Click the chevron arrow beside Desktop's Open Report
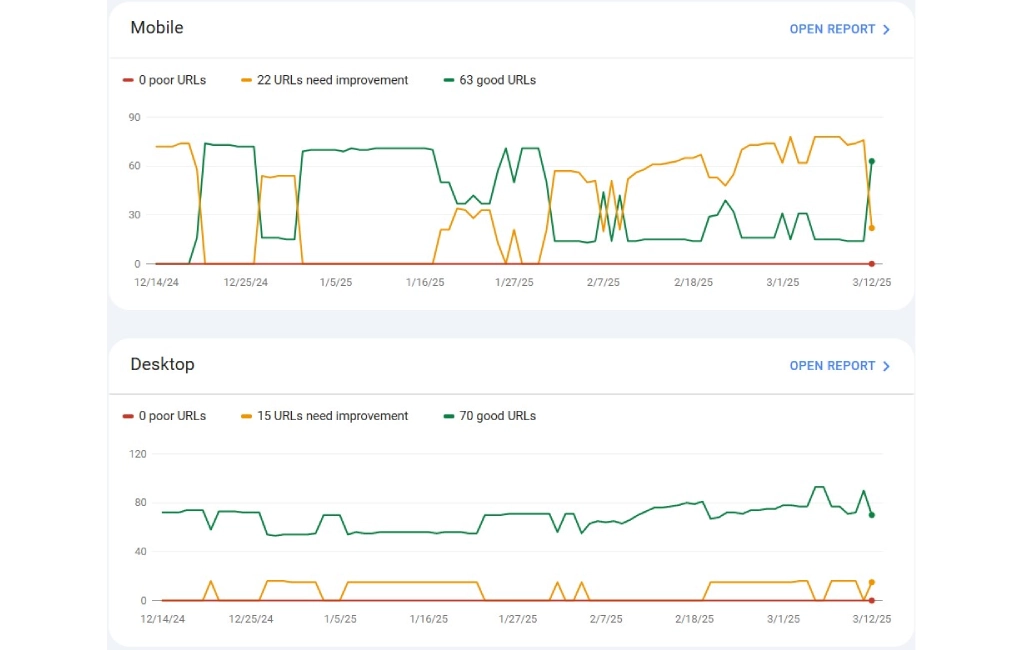This screenshot has height=650, width=1024. (x=886, y=366)
